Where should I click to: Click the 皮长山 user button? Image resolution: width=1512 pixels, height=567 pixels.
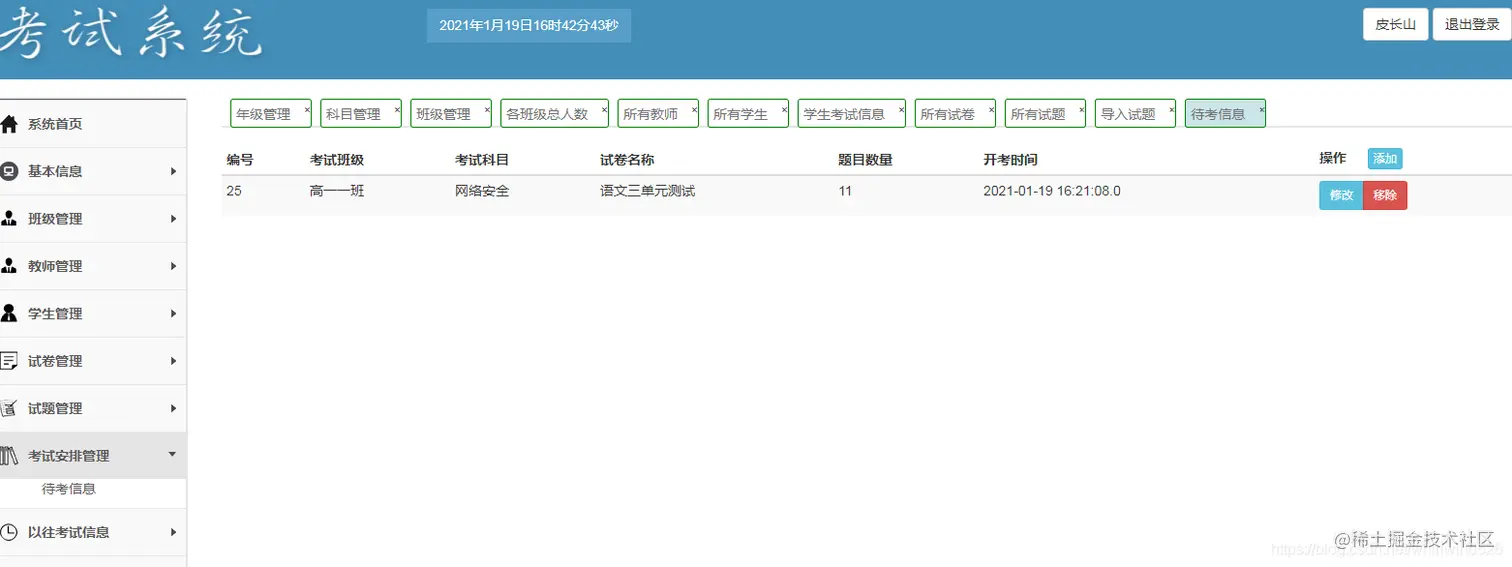[x=1395, y=24]
